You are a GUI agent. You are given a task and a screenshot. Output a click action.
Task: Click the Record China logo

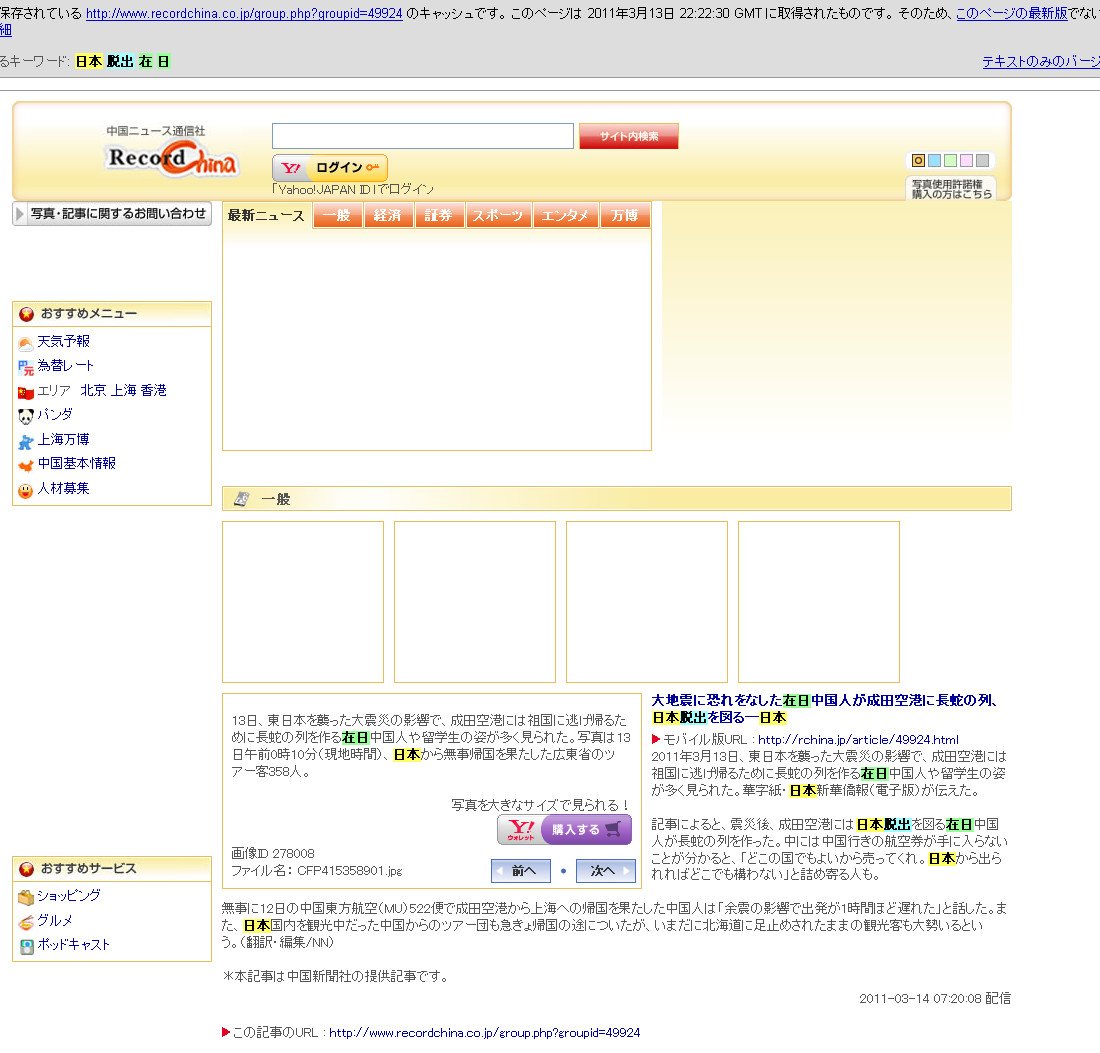173,157
